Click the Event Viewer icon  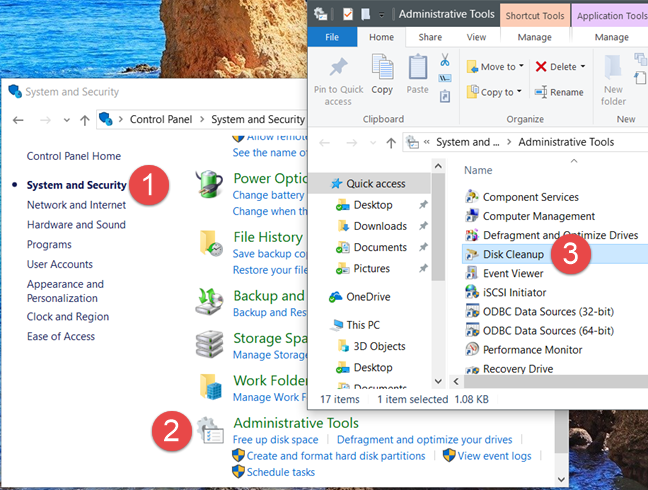(x=472, y=273)
